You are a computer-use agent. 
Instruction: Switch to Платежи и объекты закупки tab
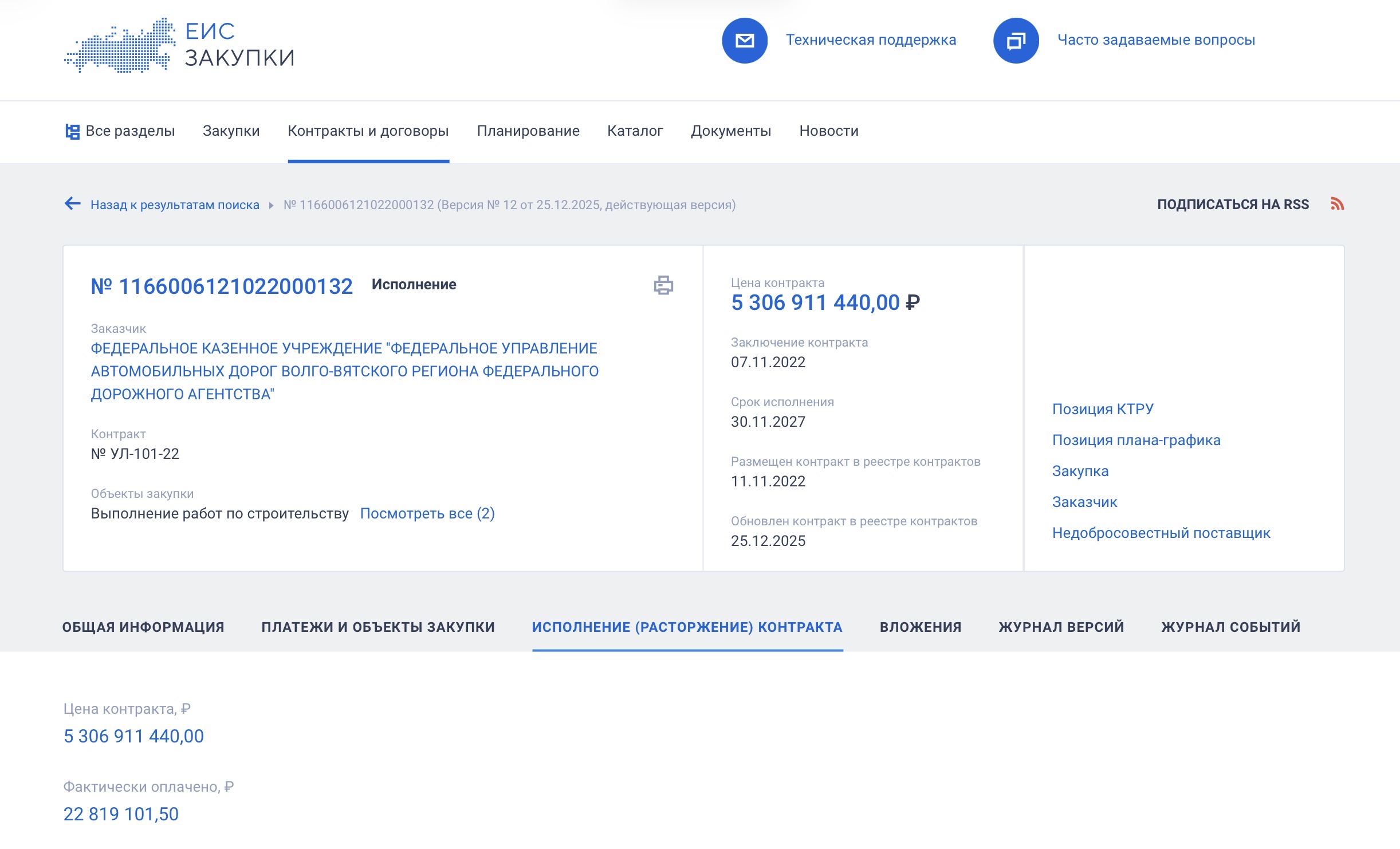tap(378, 627)
